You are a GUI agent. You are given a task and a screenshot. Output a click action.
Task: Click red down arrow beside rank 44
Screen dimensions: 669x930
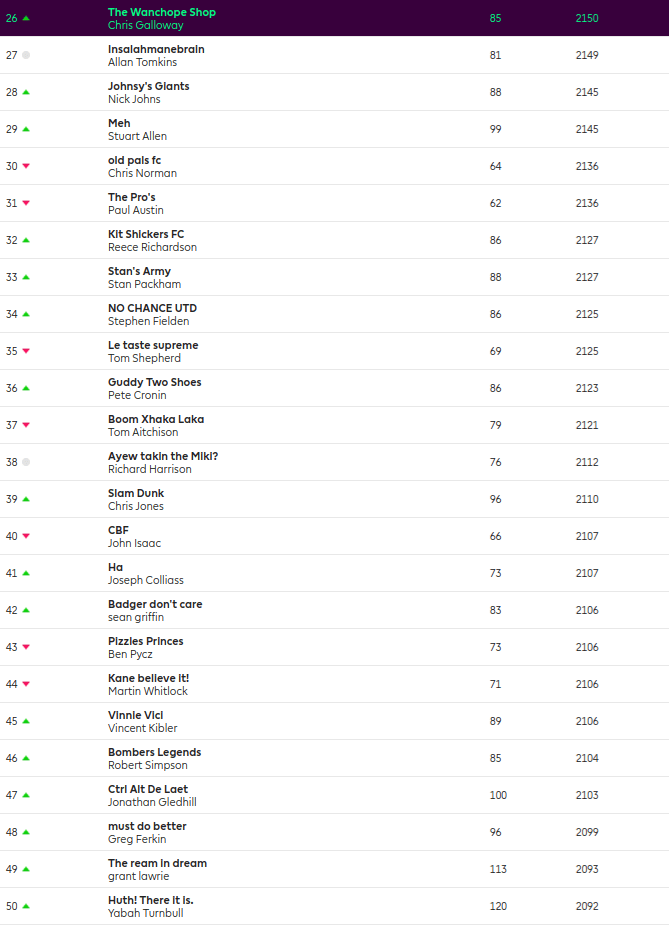26,684
